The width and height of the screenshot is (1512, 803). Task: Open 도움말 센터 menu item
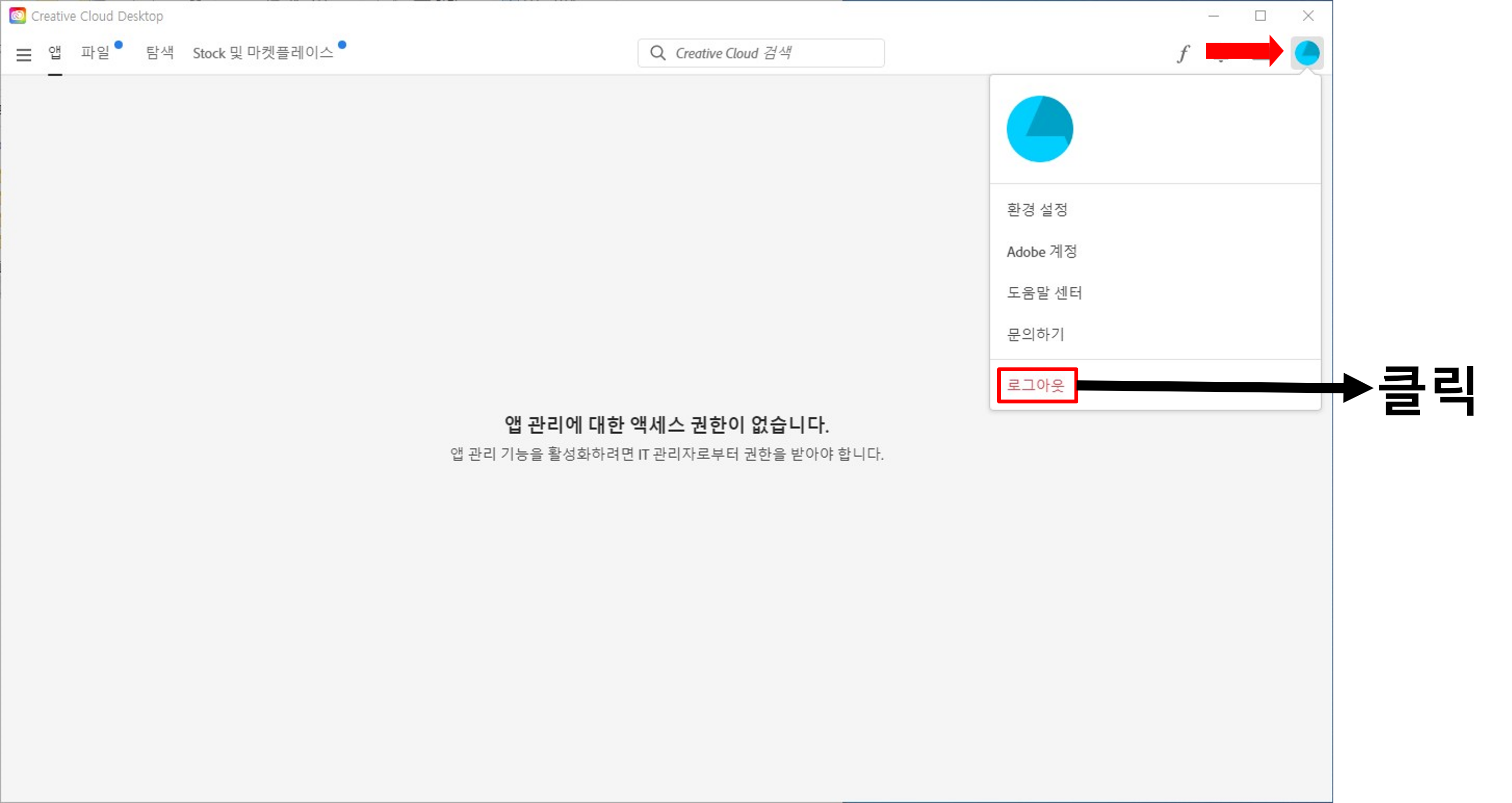1044,293
